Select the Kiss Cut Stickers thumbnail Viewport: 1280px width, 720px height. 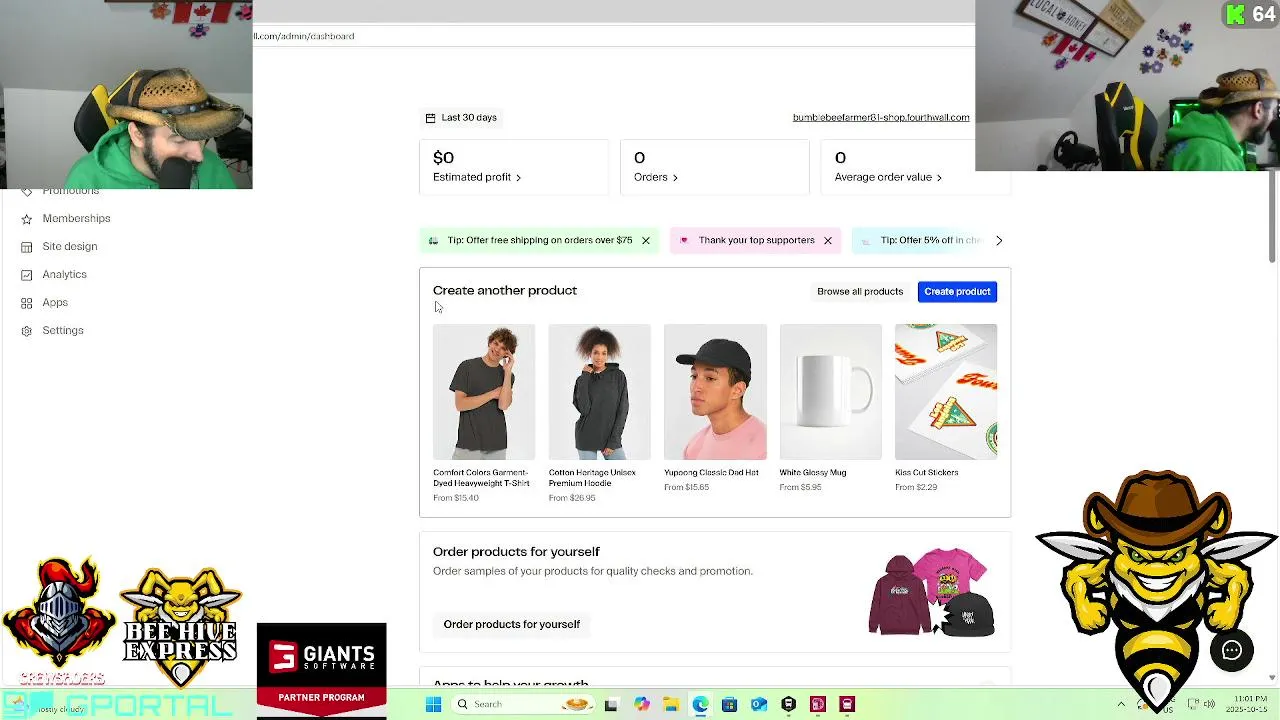click(946, 392)
